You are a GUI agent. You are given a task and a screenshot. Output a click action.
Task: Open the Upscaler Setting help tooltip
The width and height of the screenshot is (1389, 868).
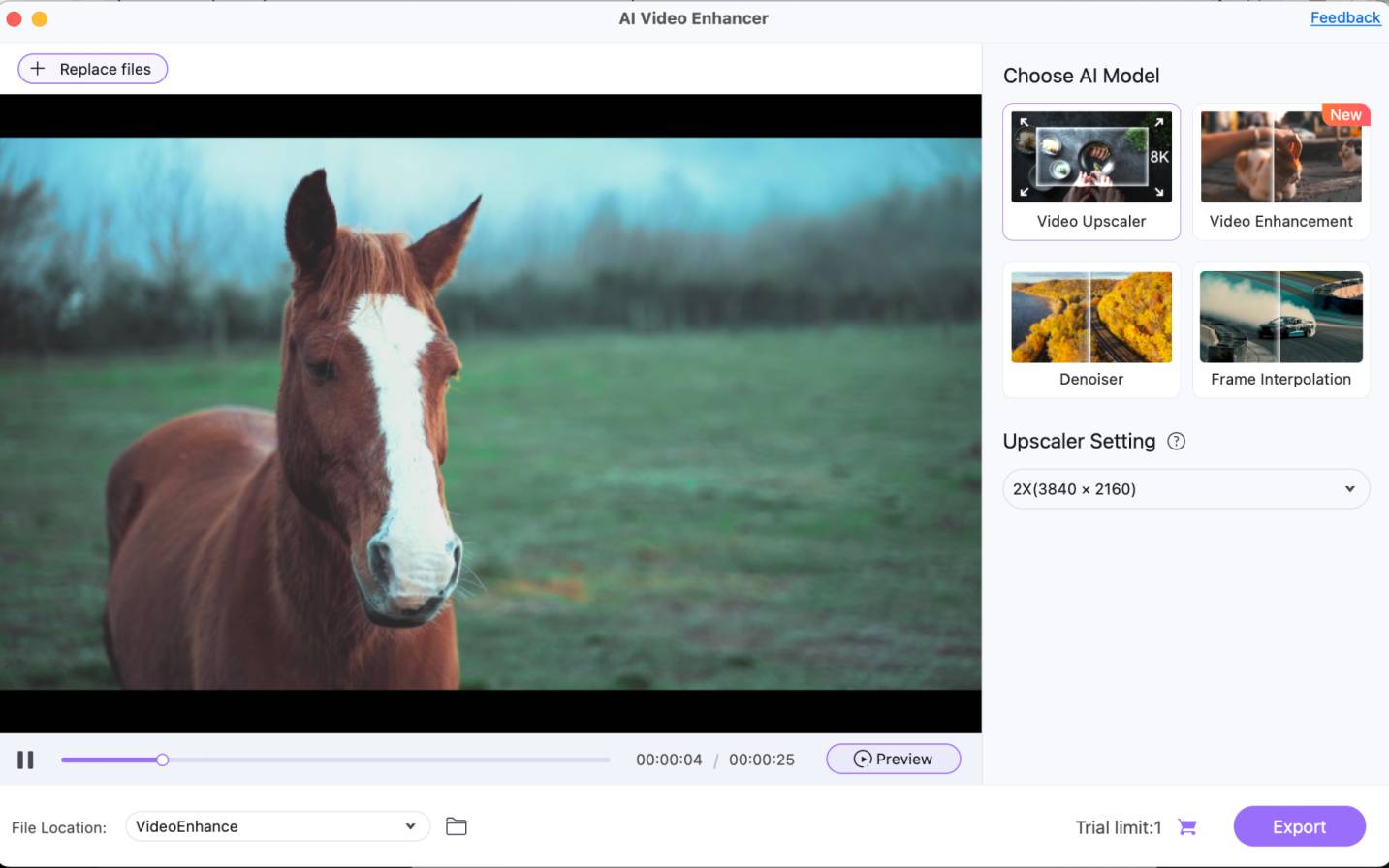coord(1175,441)
